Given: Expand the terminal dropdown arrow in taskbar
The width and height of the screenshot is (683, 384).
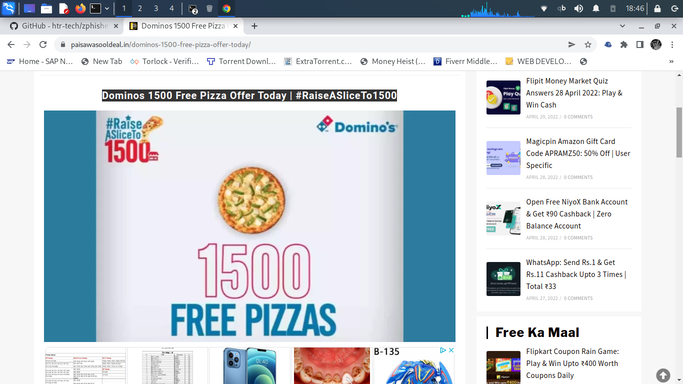Looking at the screenshot, I should [107, 8].
